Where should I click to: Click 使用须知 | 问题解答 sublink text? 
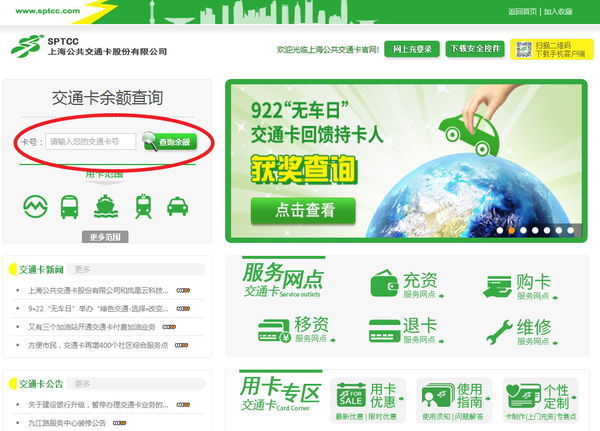coord(453,416)
